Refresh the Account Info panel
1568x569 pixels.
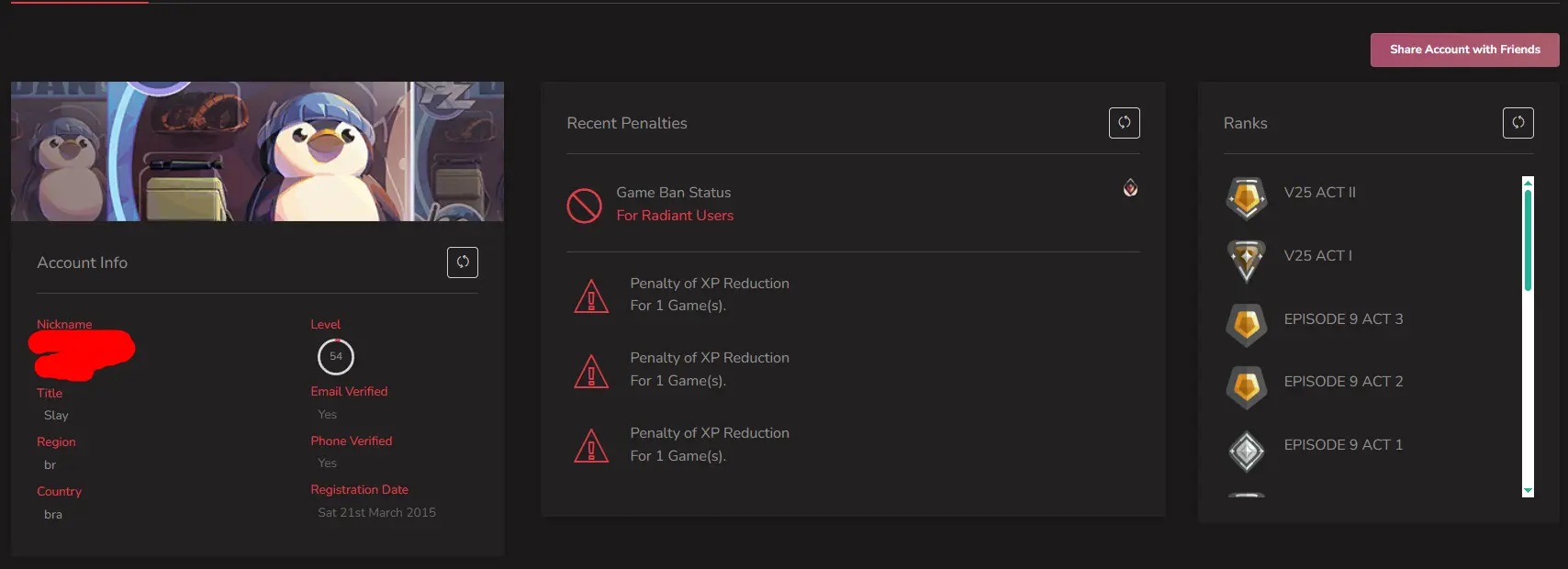(x=463, y=262)
